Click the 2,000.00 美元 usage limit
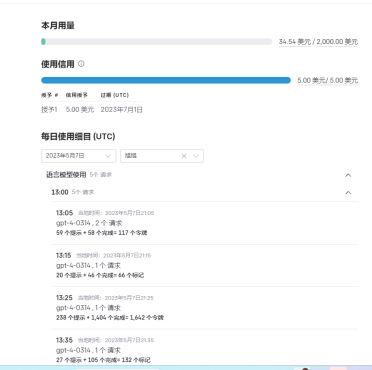 [x=337, y=42]
